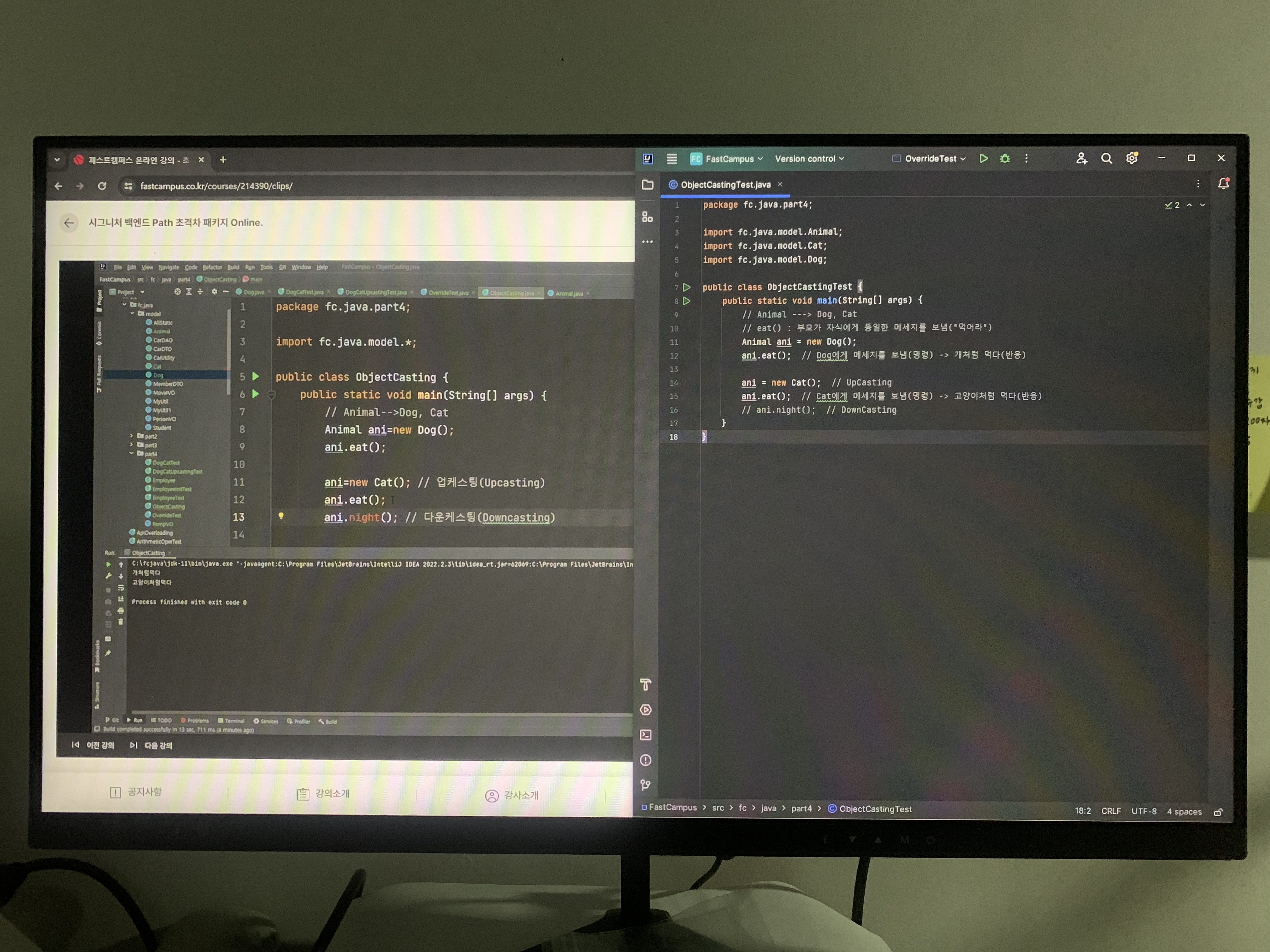The image size is (1270, 952).
Task: Open the notifications bell
Action: point(1223,184)
